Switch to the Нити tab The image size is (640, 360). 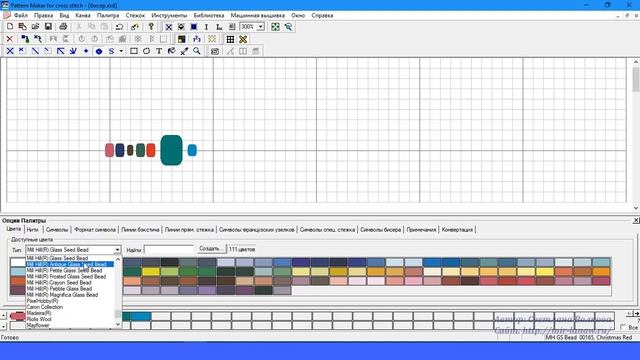(32, 230)
